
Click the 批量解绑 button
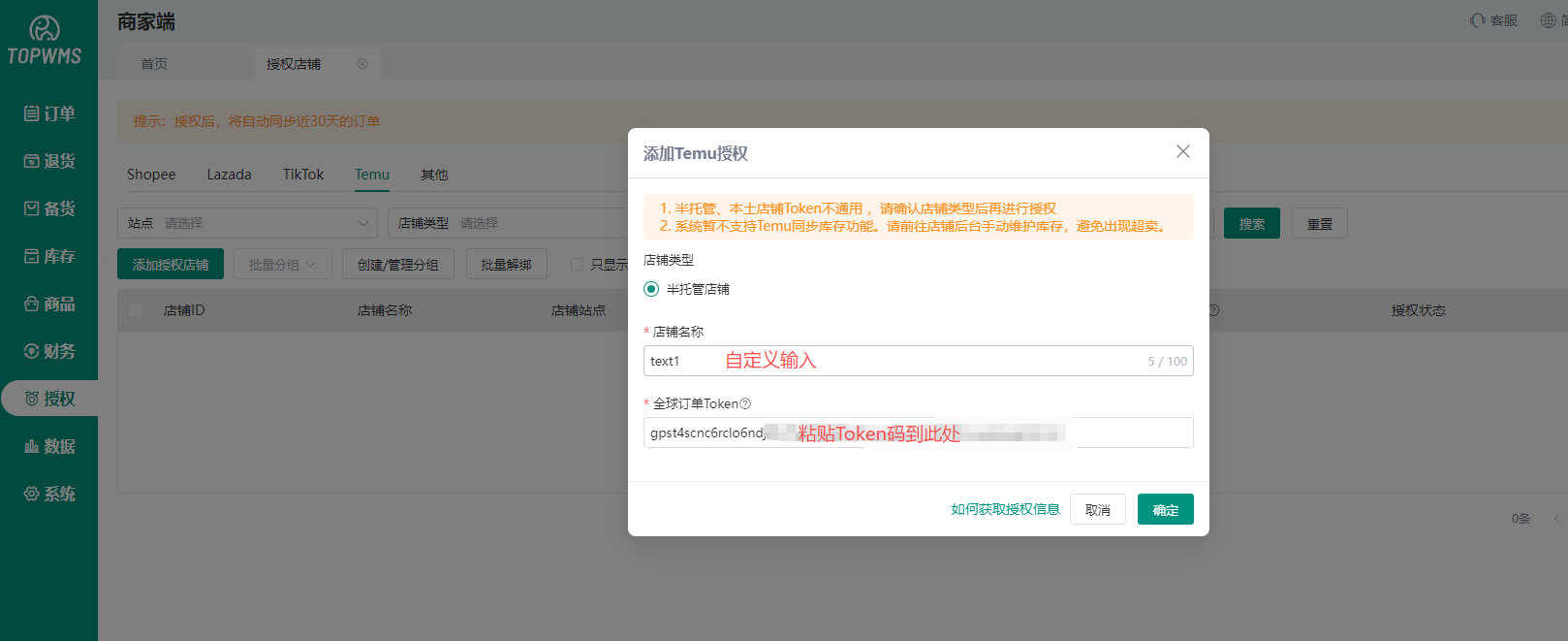pos(507,264)
